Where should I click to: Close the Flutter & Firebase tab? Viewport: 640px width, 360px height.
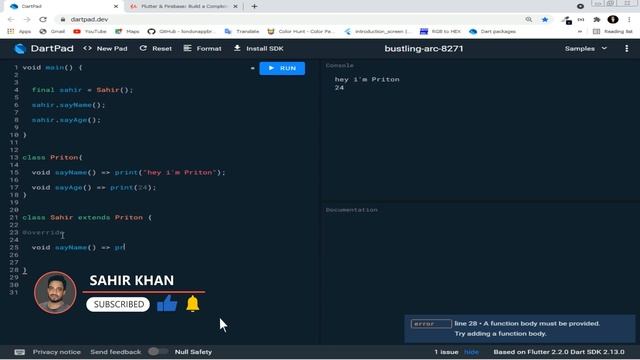[x=236, y=7]
